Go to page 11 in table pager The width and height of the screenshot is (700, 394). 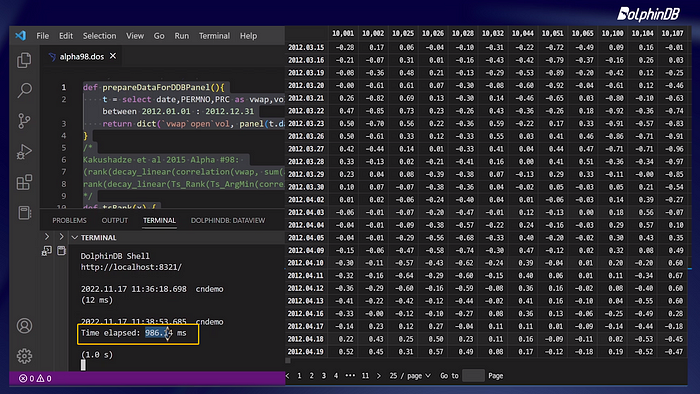[x=365, y=376]
